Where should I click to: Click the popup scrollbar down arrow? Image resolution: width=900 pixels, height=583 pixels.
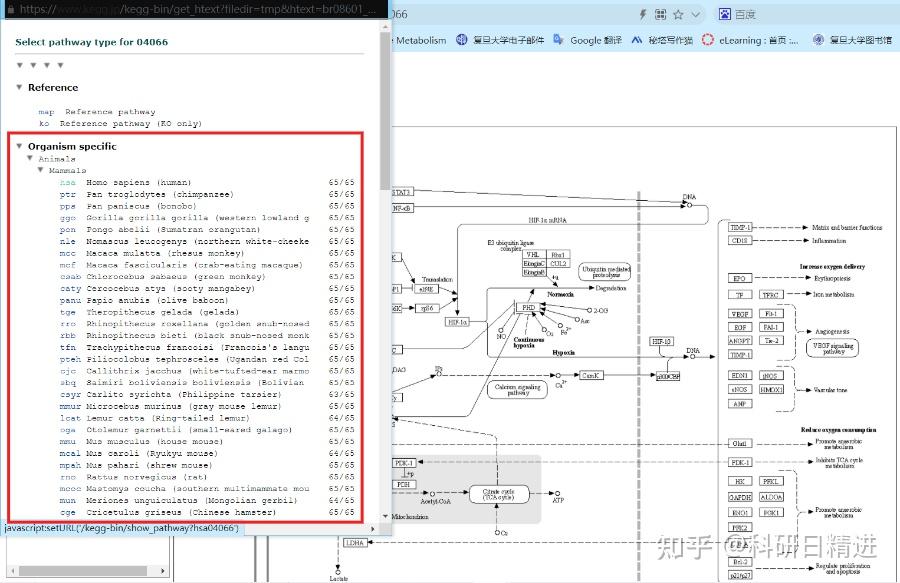(385, 516)
